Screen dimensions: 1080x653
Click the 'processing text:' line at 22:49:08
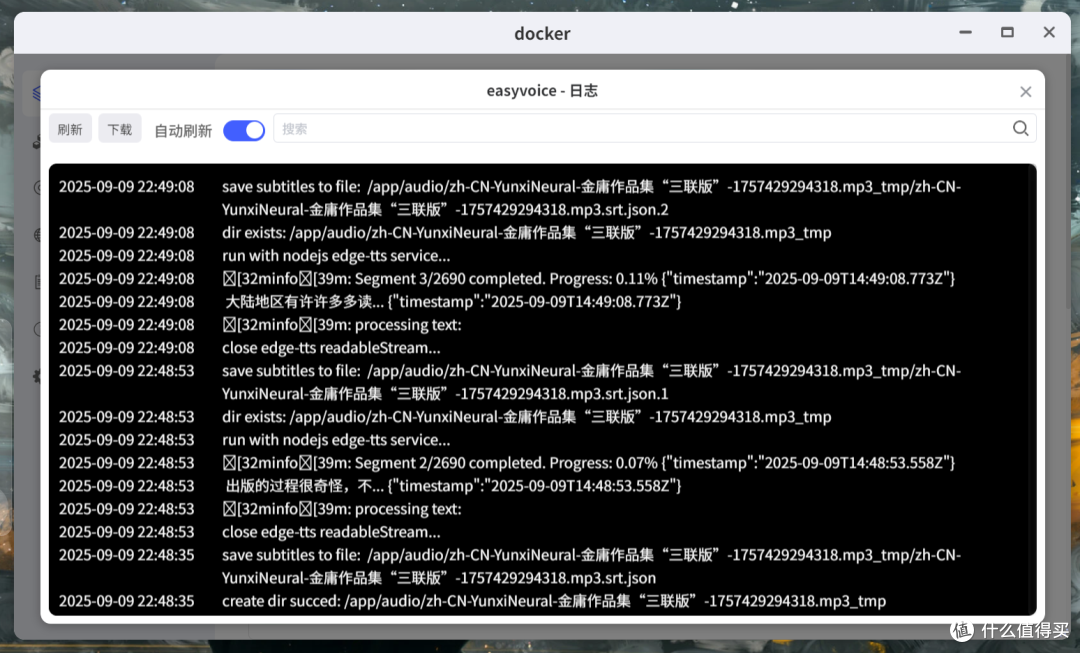click(342, 325)
